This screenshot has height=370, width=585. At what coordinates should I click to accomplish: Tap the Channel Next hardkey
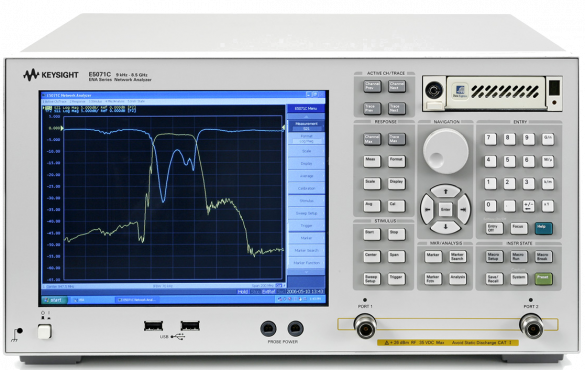(397, 87)
